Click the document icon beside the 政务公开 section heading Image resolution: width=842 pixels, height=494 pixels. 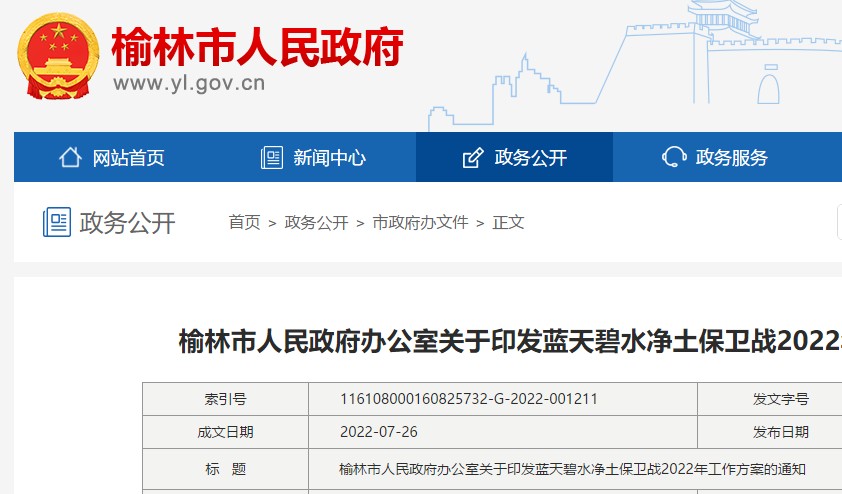pos(57,222)
